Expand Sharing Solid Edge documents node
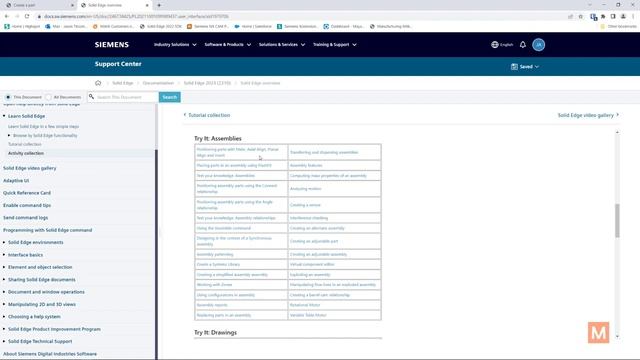Image resolution: width=640 pixels, height=360 pixels. tap(4, 280)
